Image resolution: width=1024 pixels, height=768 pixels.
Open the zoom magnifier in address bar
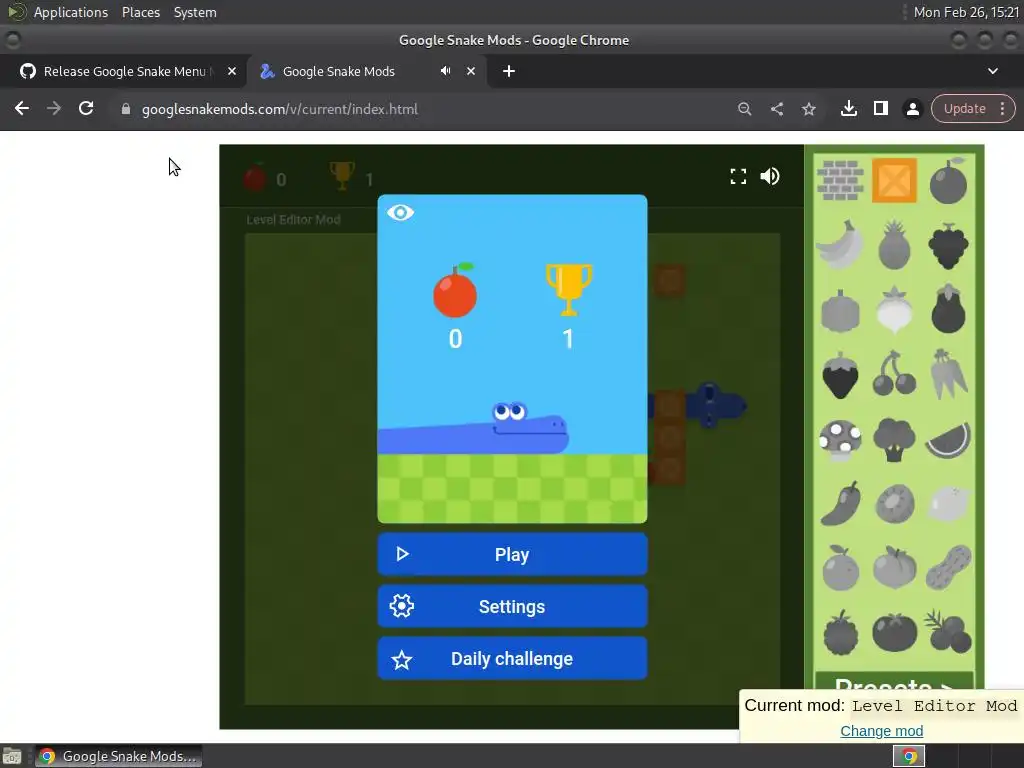point(744,108)
